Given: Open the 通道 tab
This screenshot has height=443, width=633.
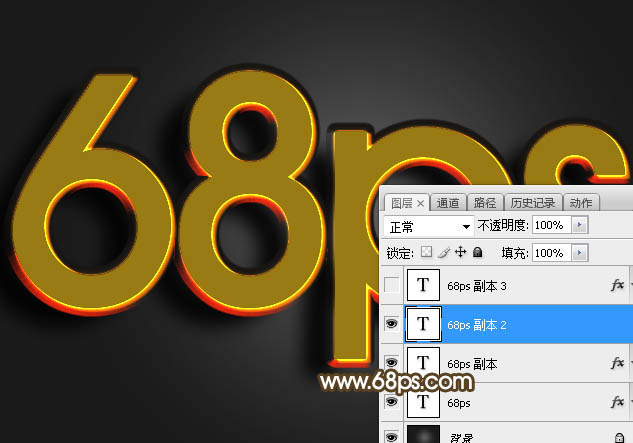Looking at the screenshot, I should [x=448, y=203].
